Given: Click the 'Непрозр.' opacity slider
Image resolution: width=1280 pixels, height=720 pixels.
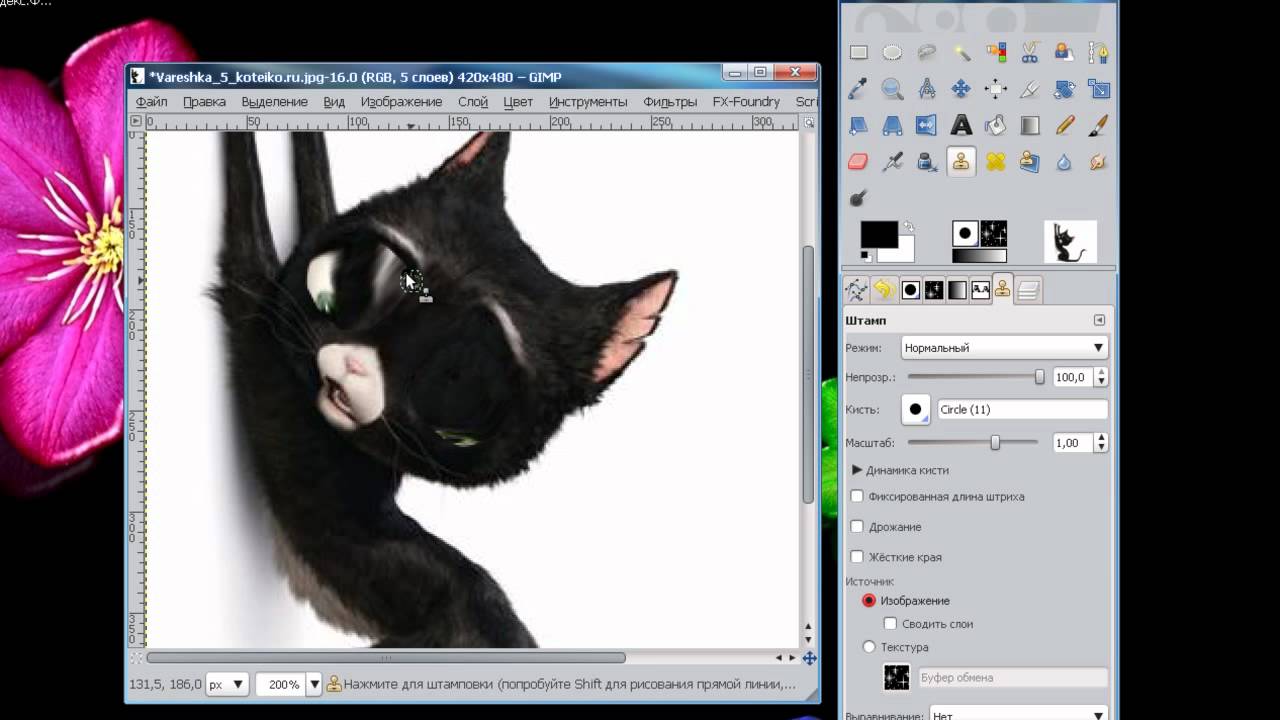Looking at the screenshot, I should (976, 377).
